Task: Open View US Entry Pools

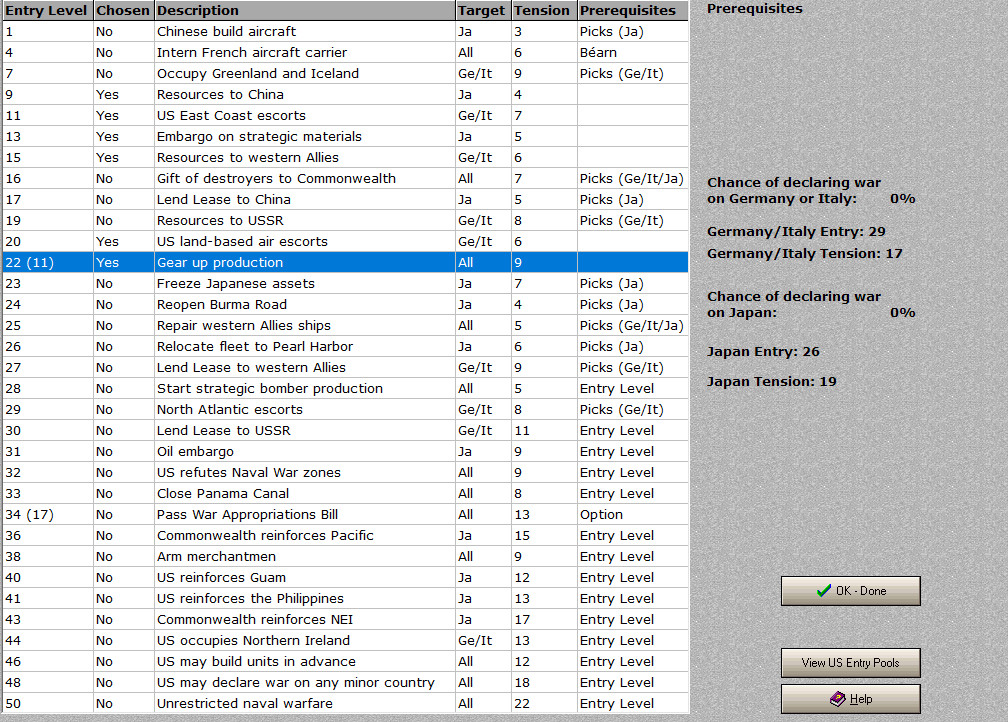Action: pos(850,663)
